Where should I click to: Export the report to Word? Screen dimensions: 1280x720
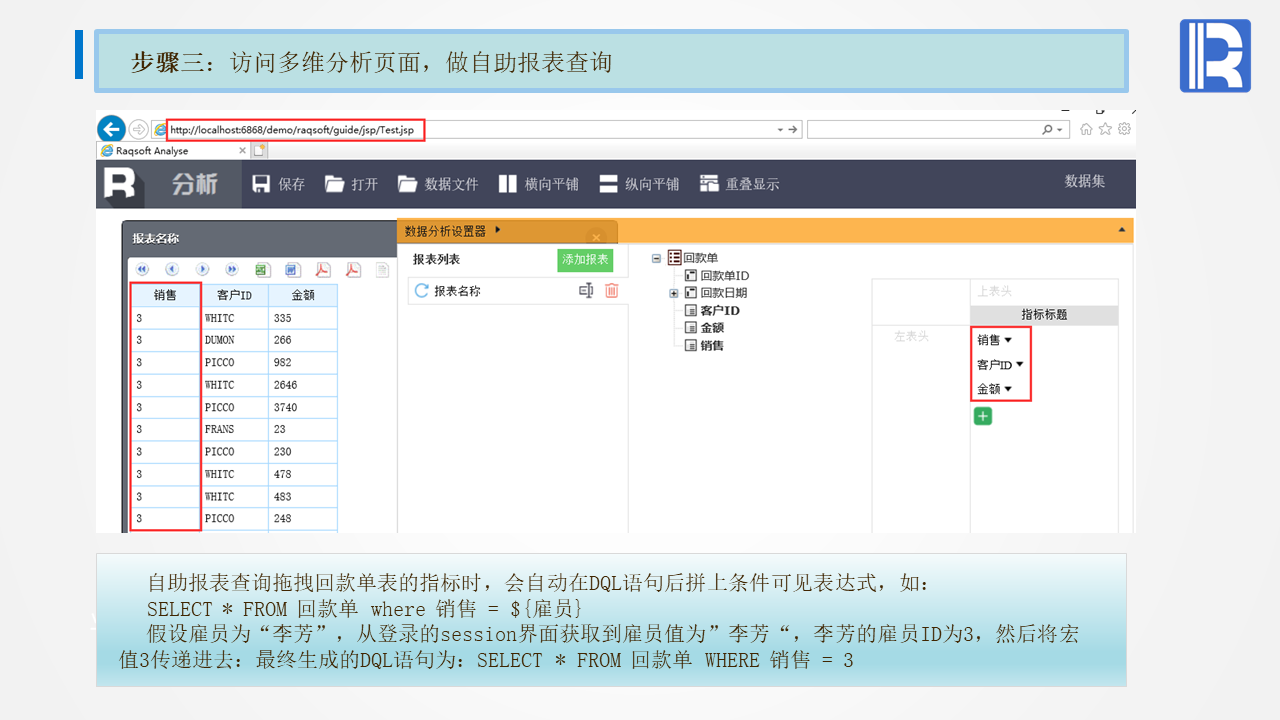(x=292, y=269)
